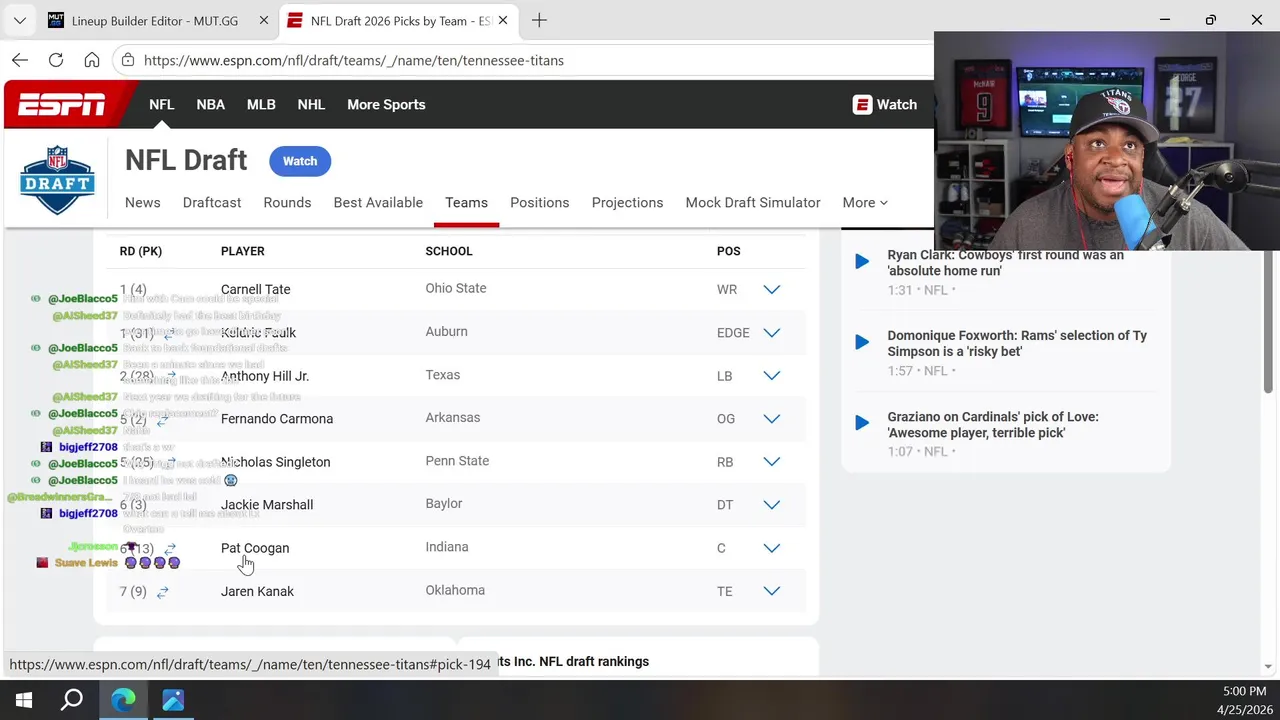Click the ESPN Watch icon in the header
The image size is (1280, 720).
862,104
